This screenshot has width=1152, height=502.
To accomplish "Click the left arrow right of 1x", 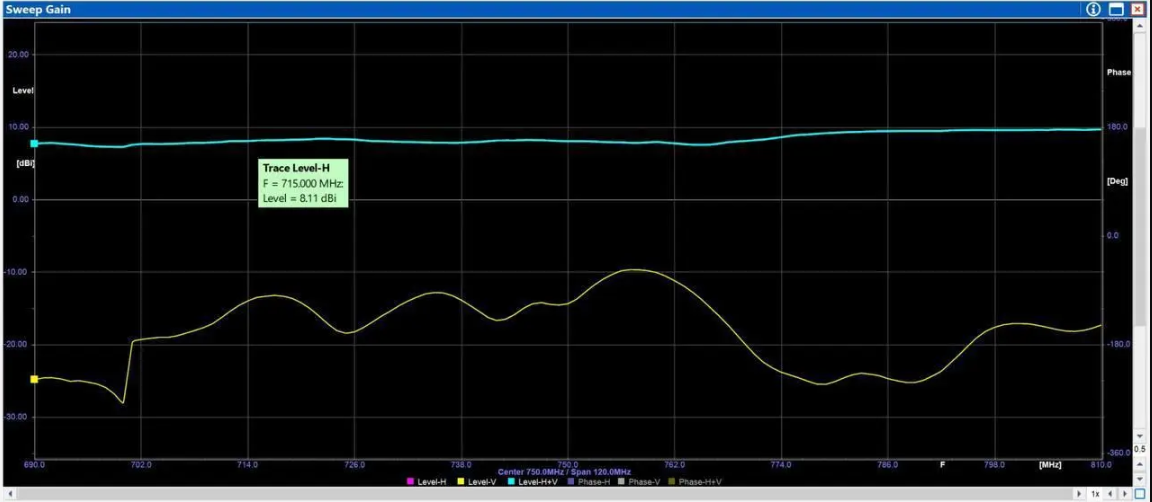I will [1112, 494].
